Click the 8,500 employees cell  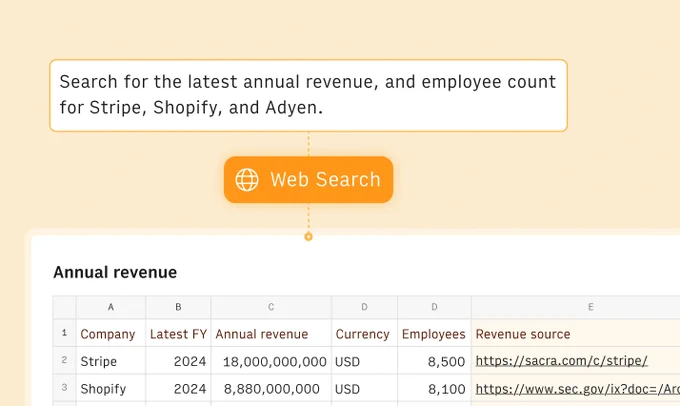pos(434,361)
